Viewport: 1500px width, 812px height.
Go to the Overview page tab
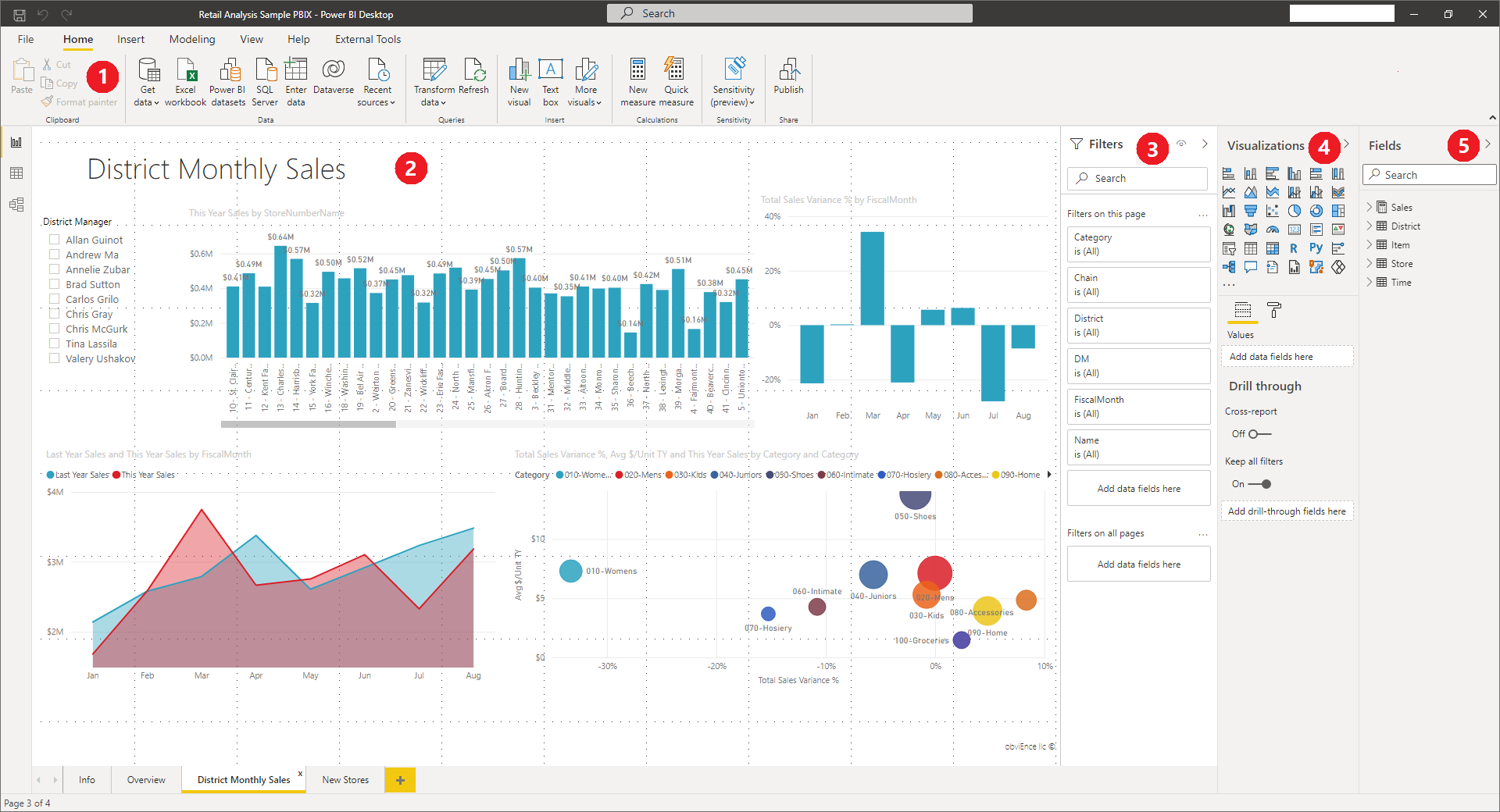tap(146, 780)
